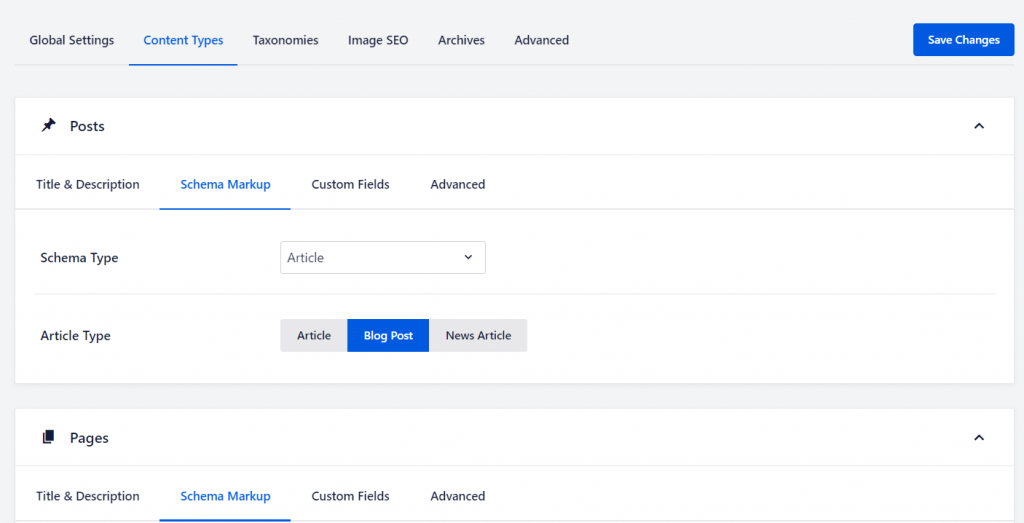Screen dimensions: 1024x523
Task: Choose News Article as article type
Action: [478, 336]
